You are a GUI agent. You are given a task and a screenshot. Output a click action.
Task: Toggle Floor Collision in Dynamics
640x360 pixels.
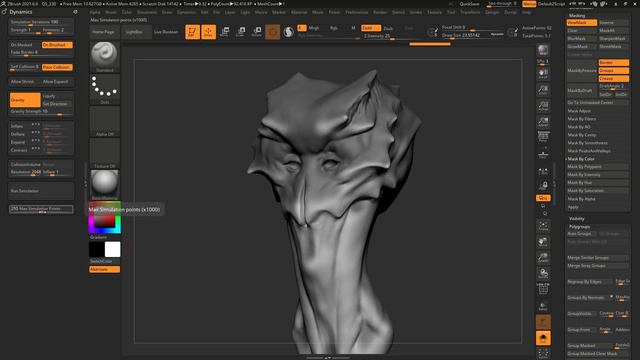point(57,67)
